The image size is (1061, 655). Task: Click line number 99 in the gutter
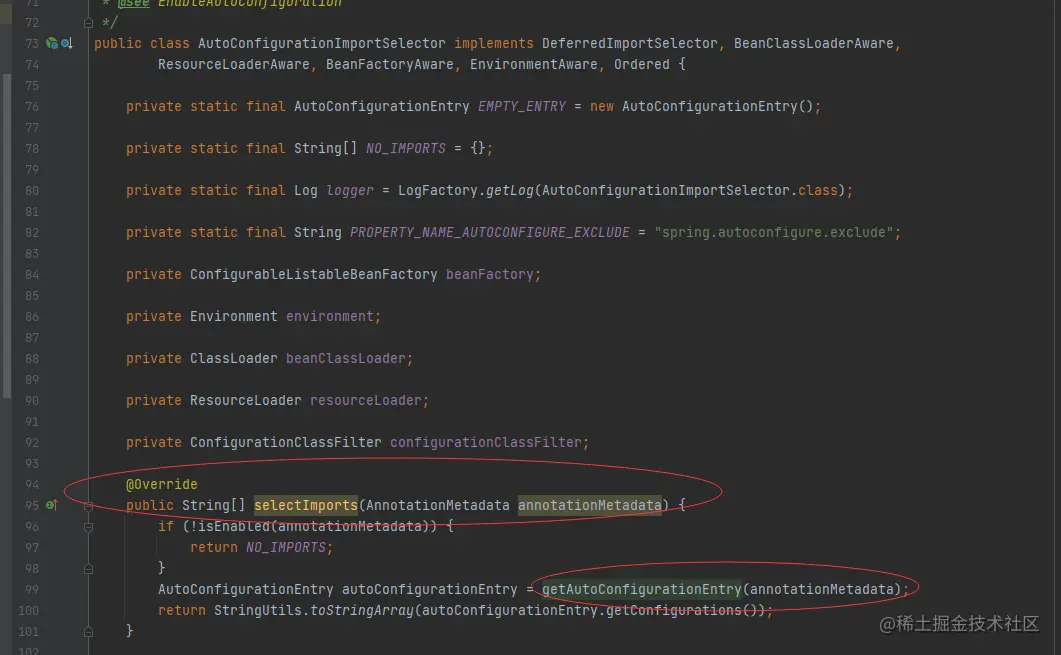click(x=31, y=589)
